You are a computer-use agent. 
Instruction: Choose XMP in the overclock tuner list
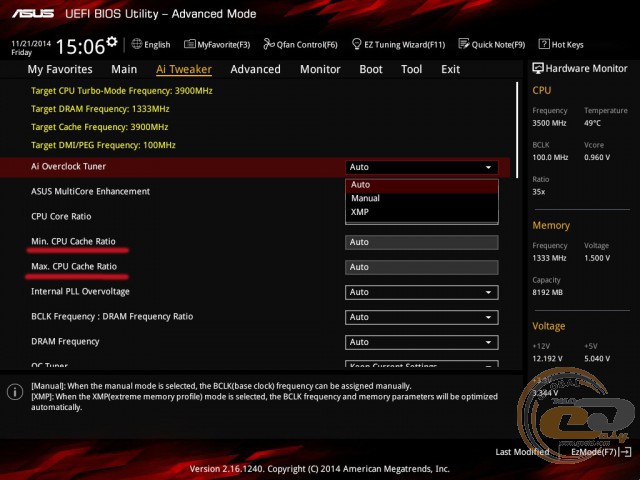click(x=422, y=212)
